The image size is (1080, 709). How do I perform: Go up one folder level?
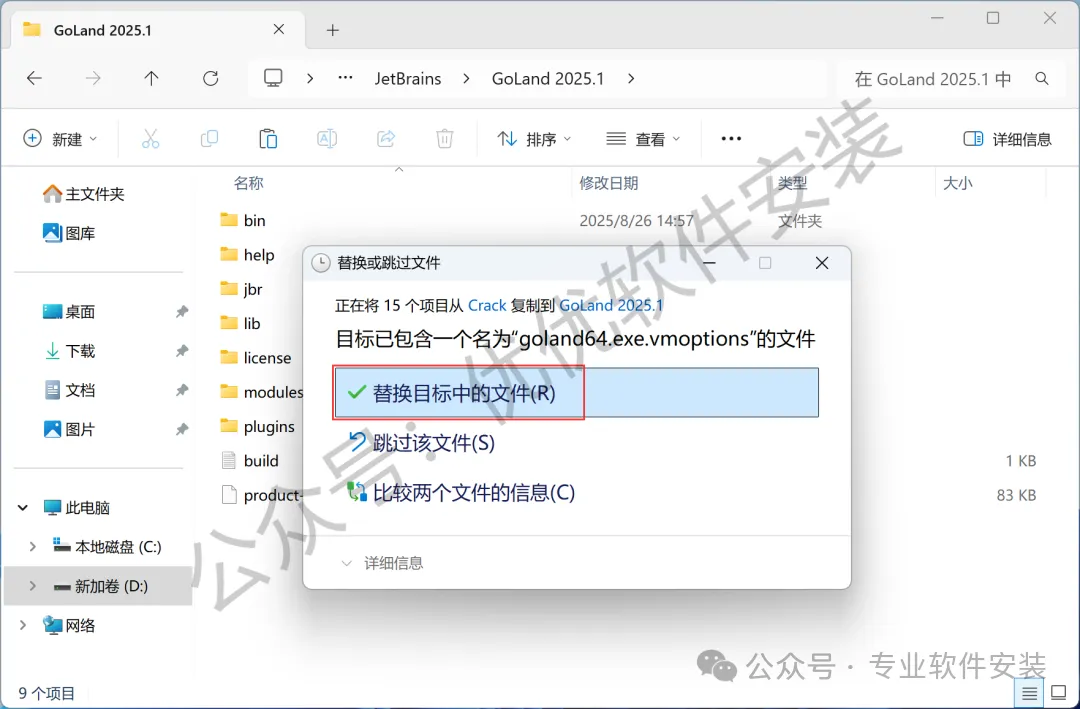point(152,79)
